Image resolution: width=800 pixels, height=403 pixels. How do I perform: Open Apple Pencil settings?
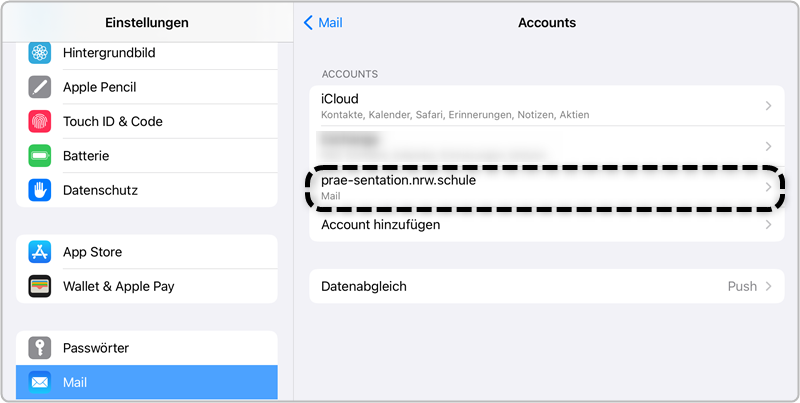(147, 87)
